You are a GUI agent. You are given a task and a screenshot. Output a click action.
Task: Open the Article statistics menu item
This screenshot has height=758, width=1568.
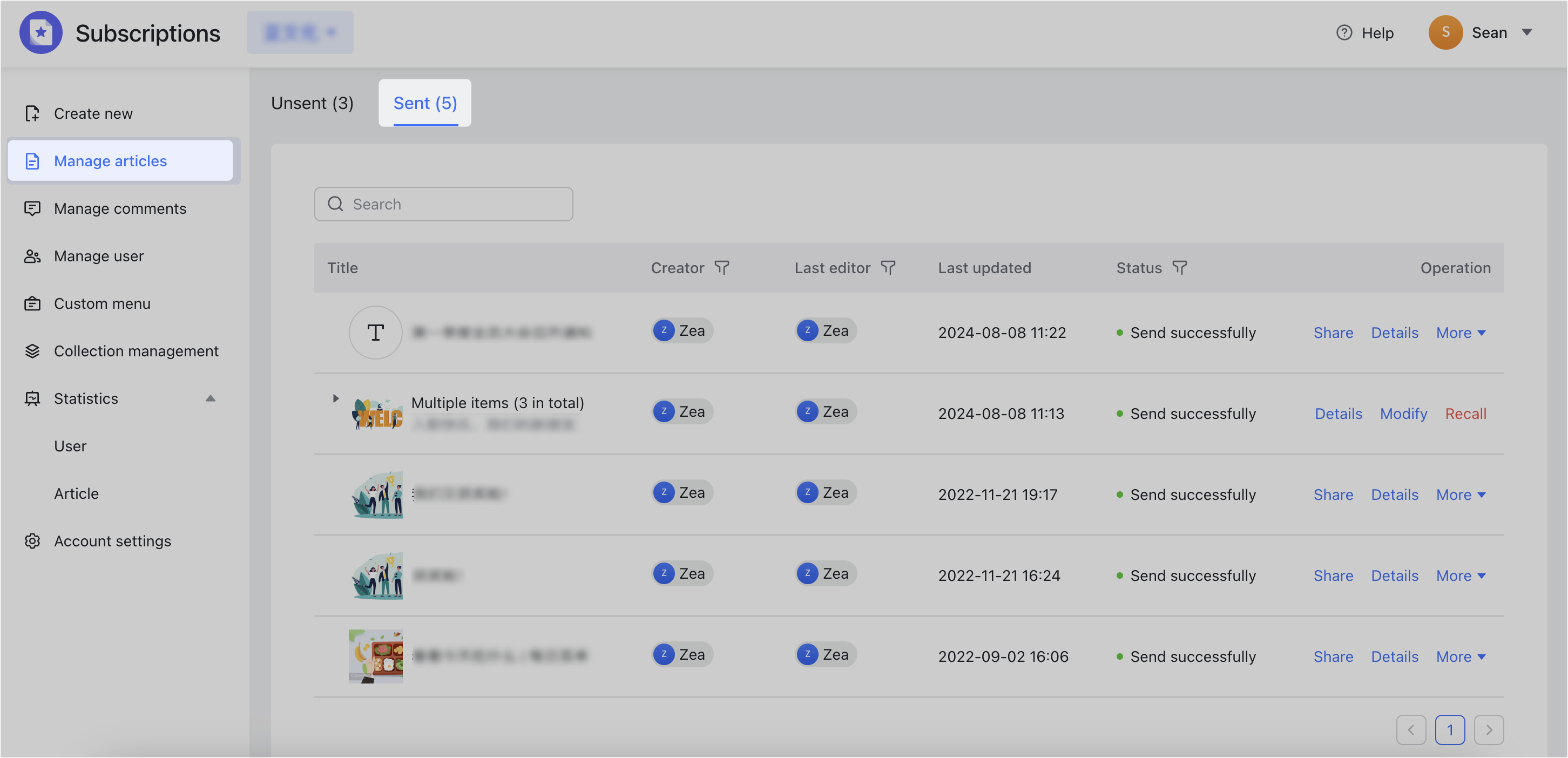coord(76,493)
